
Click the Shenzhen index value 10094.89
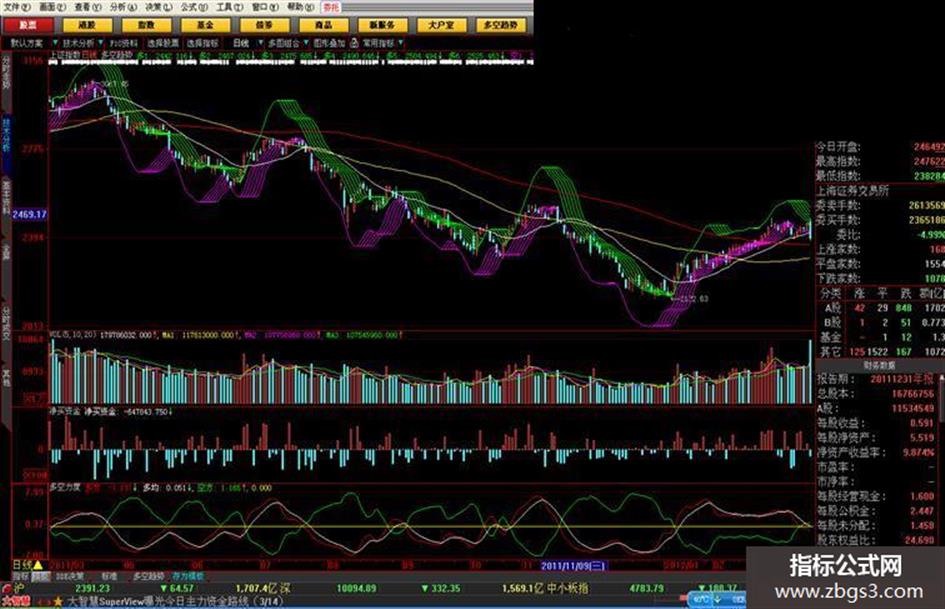[x=356, y=588]
